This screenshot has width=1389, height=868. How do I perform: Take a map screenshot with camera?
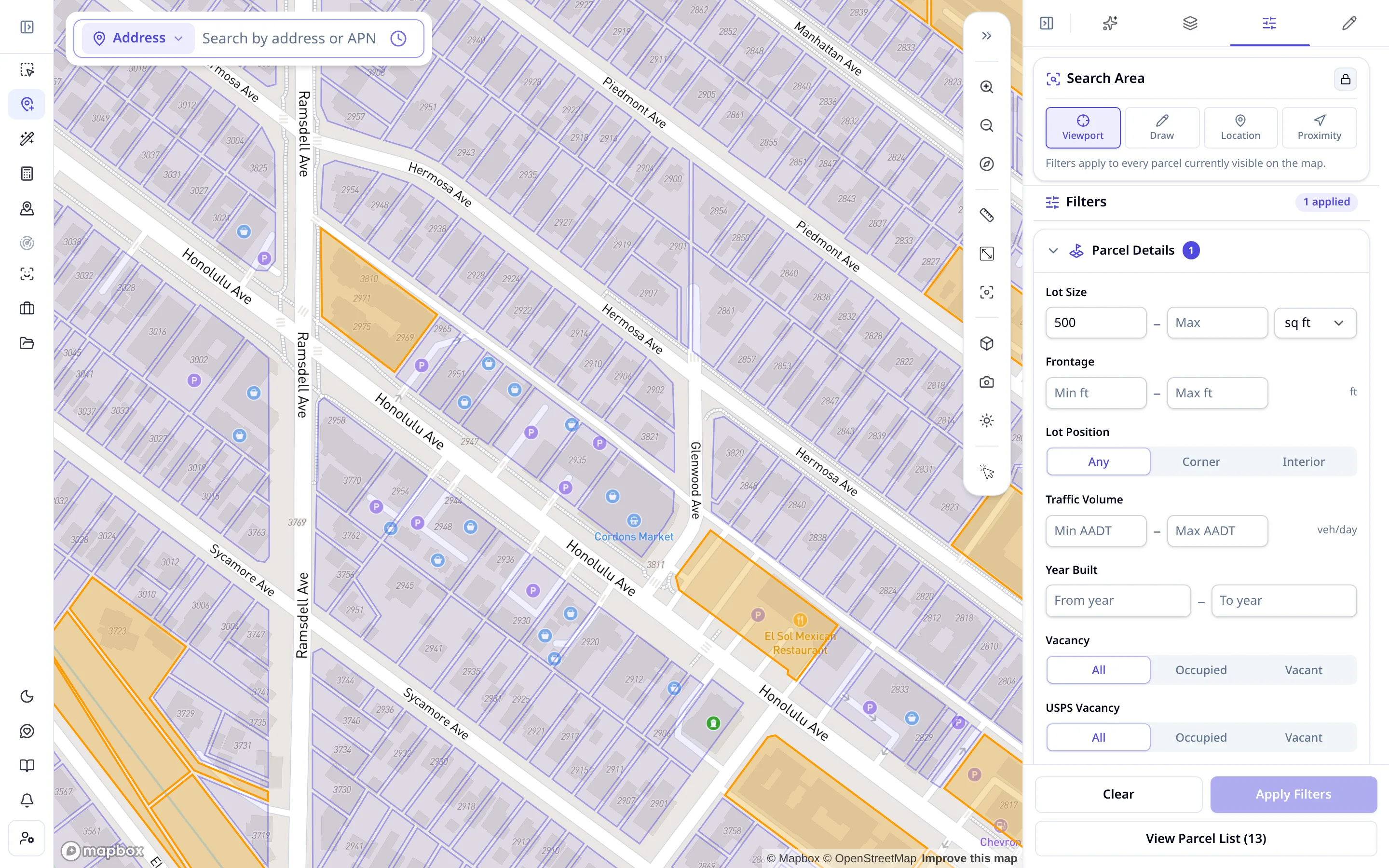[987, 382]
